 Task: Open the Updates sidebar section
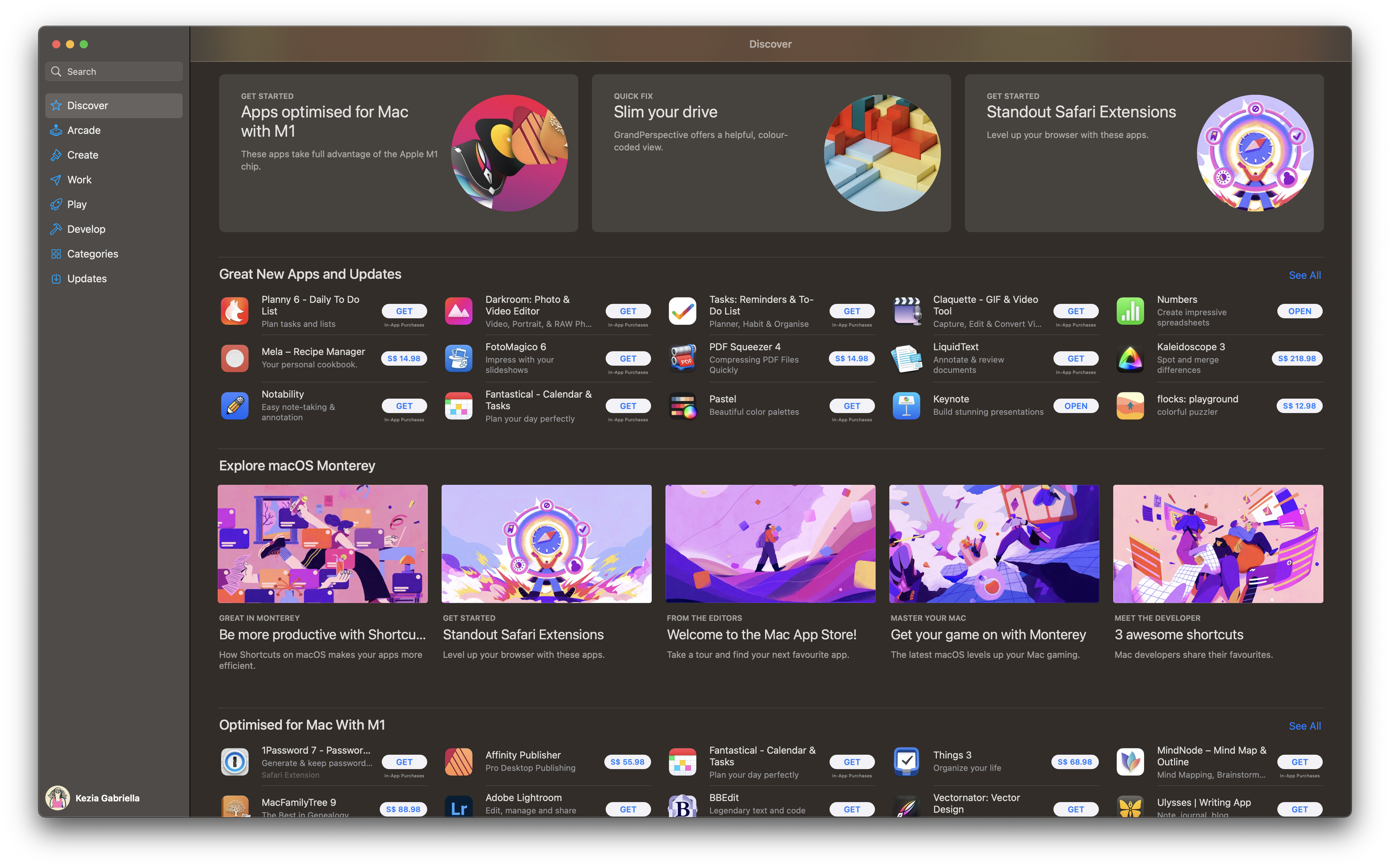point(87,278)
